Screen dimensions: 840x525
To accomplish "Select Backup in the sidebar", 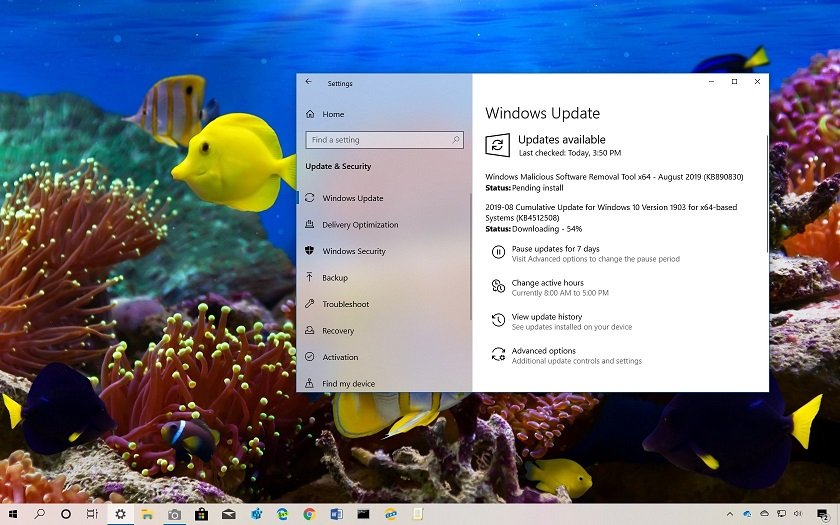I will click(x=334, y=278).
